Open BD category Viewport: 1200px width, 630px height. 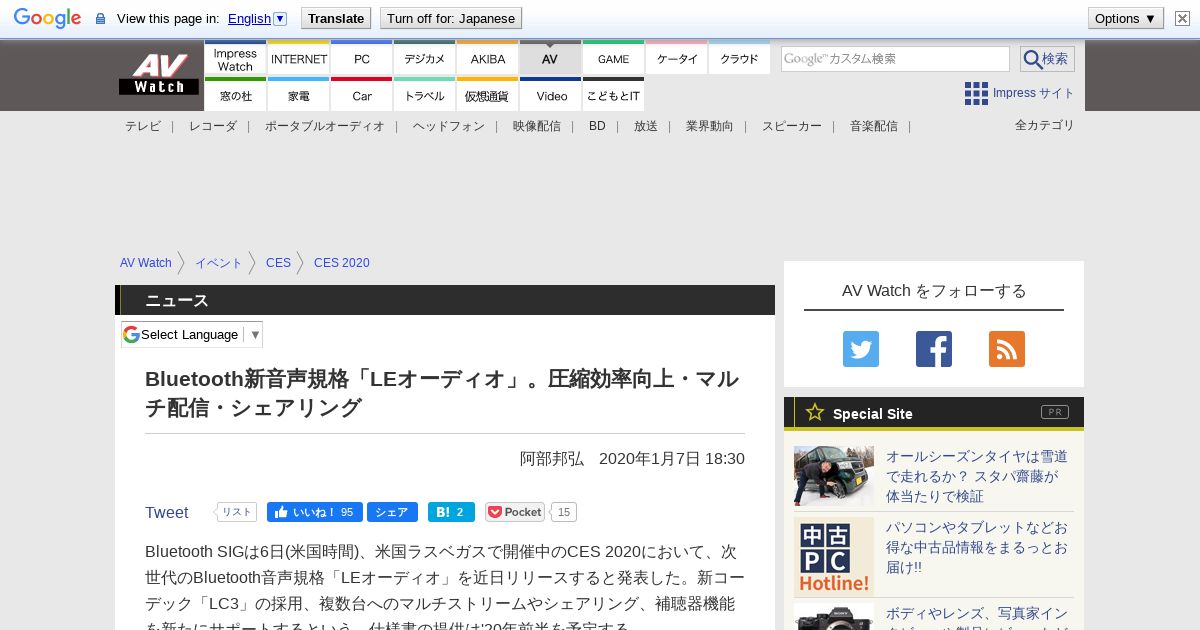tap(597, 126)
